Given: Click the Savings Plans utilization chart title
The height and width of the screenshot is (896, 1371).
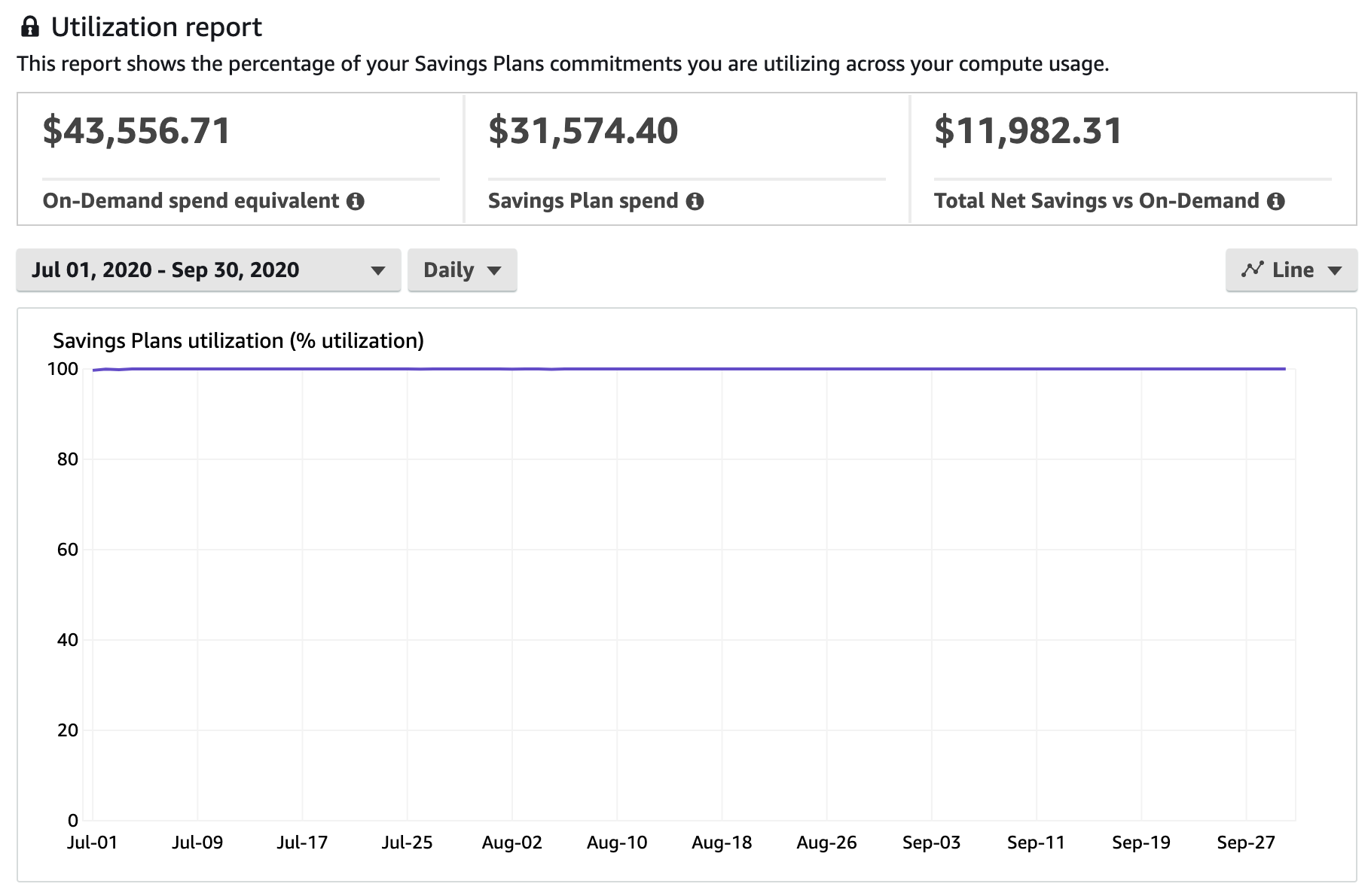Looking at the screenshot, I should pos(238,341).
